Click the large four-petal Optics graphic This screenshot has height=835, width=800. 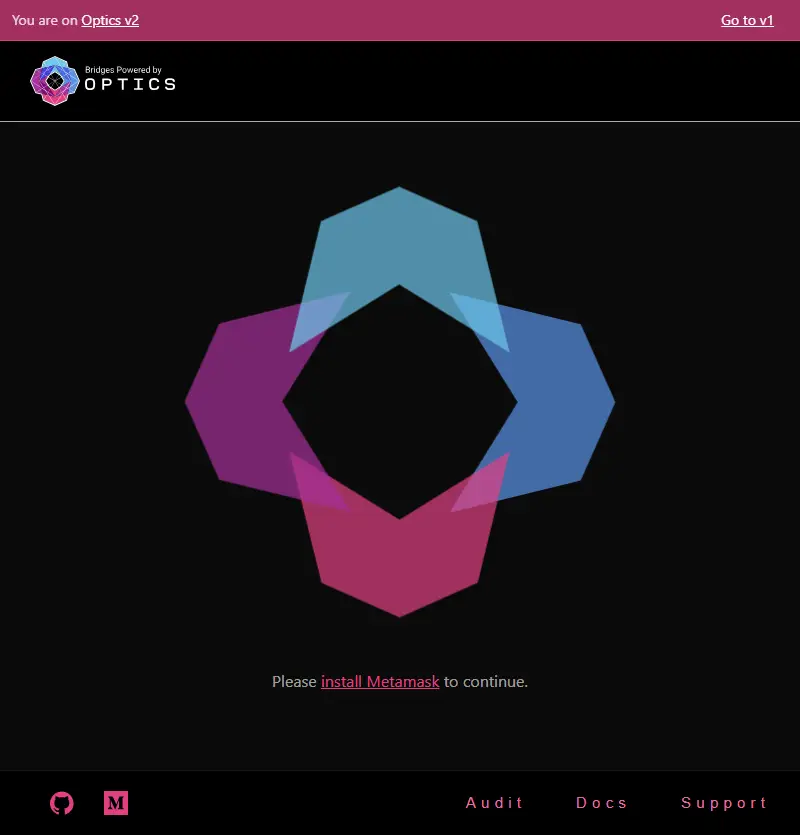(x=399, y=402)
